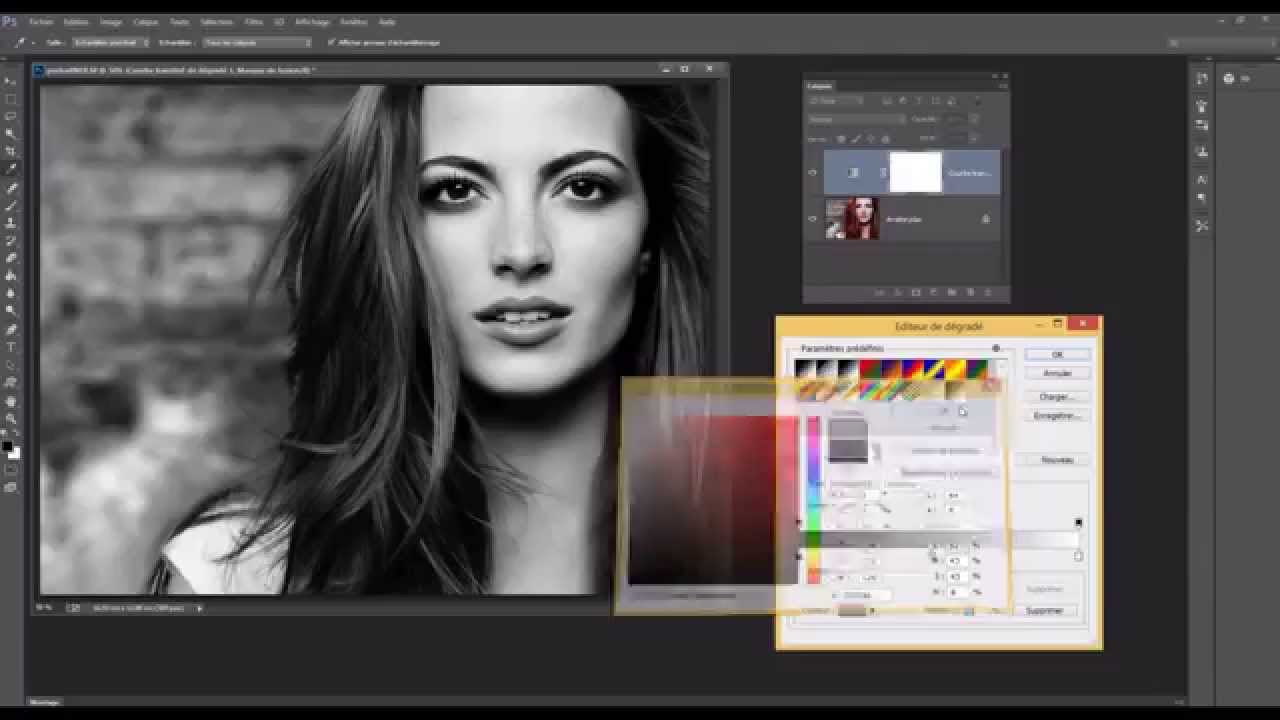Open the Edition menu
The image size is (1280, 720).
click(x=76, y=22)
